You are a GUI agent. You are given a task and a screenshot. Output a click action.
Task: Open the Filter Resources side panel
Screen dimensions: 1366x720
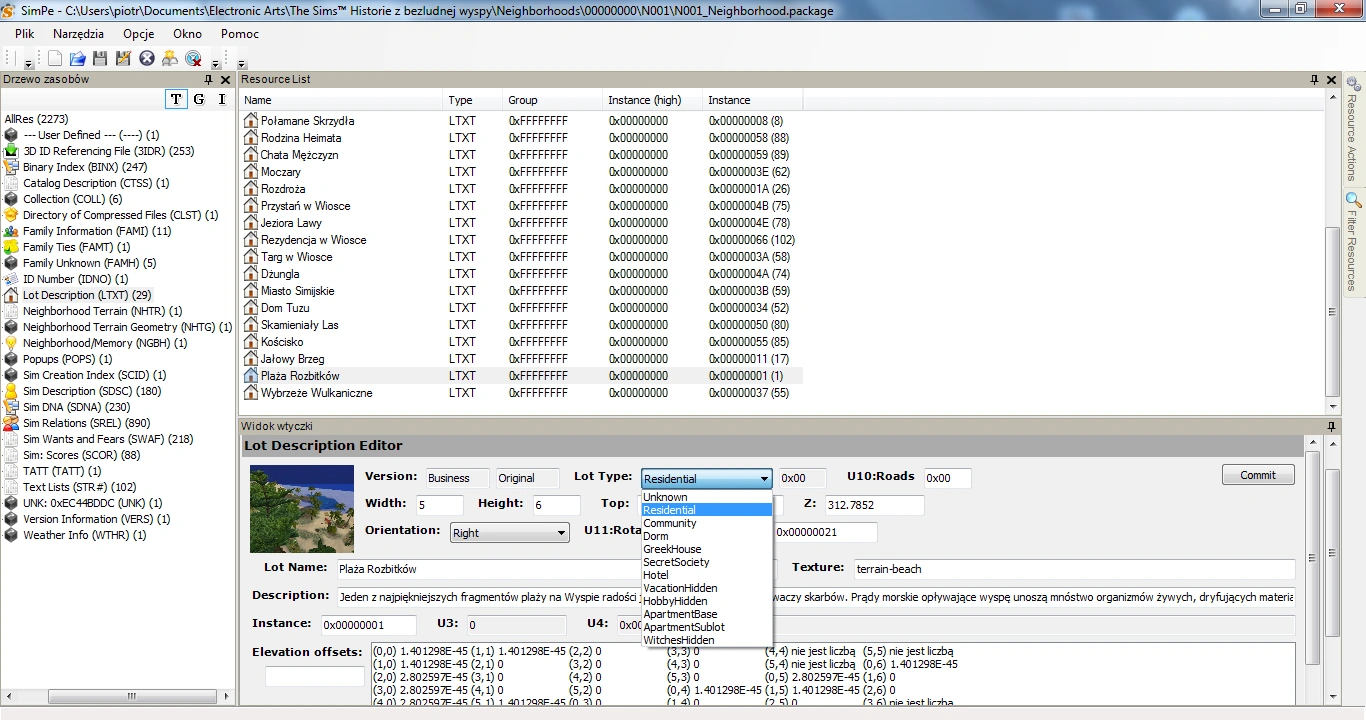(x=1353, y=241)
